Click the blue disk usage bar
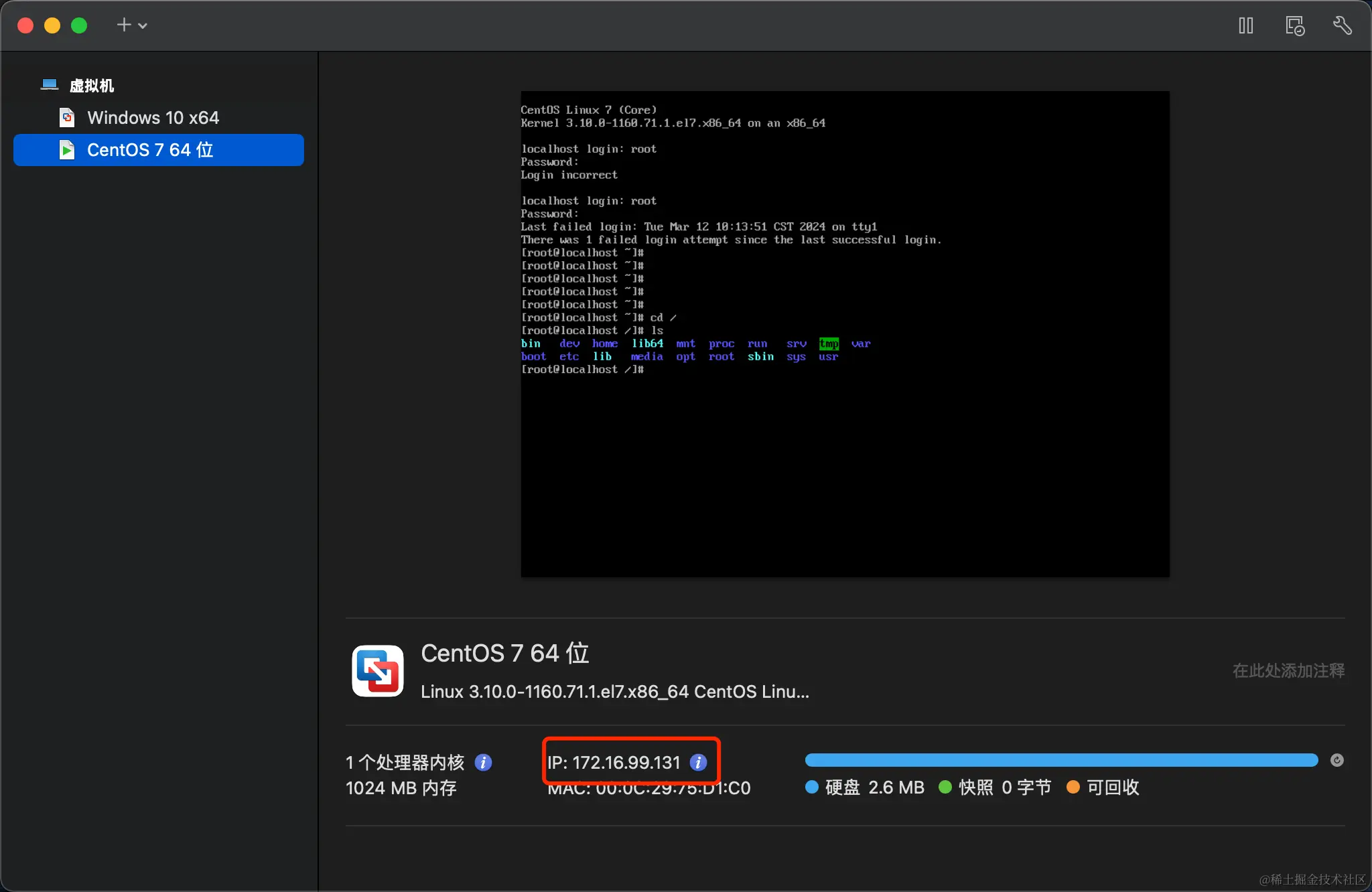This screenshot has height=892, width=1372. coord(1061,760)
